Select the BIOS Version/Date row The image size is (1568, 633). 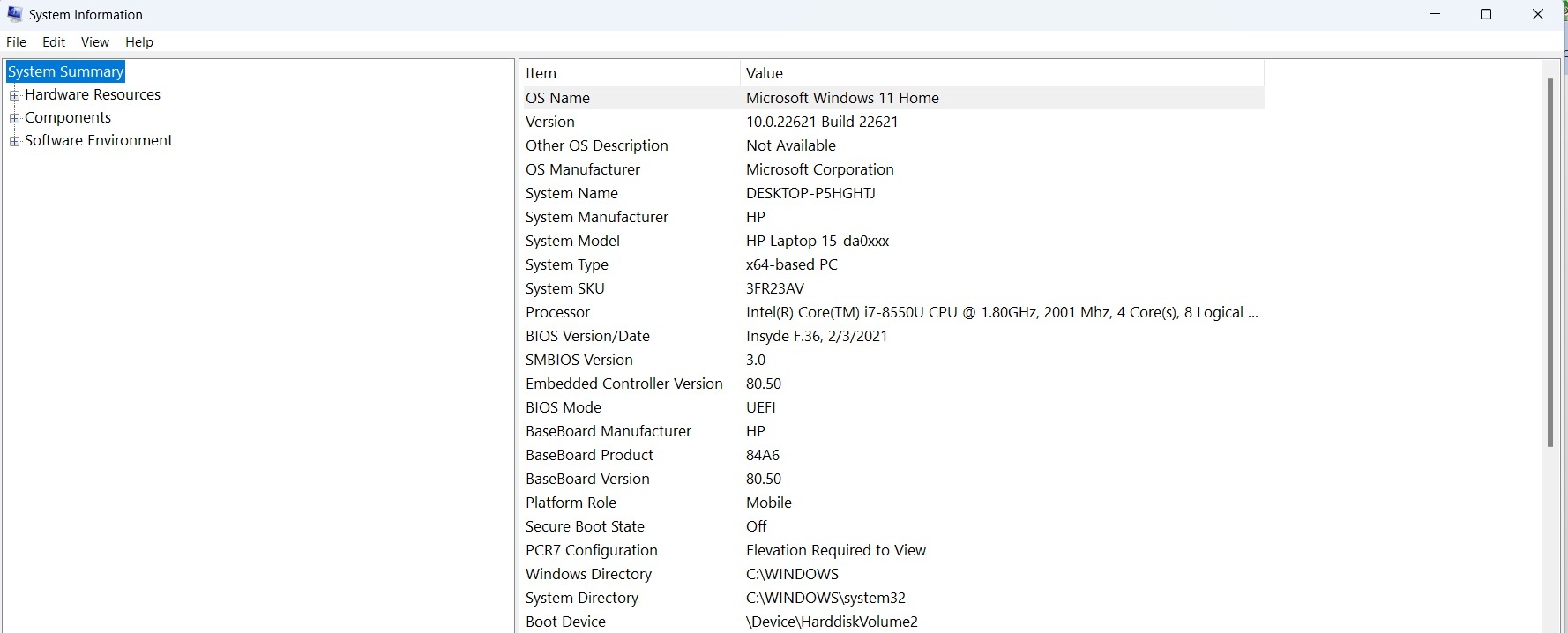pos(892,336)
